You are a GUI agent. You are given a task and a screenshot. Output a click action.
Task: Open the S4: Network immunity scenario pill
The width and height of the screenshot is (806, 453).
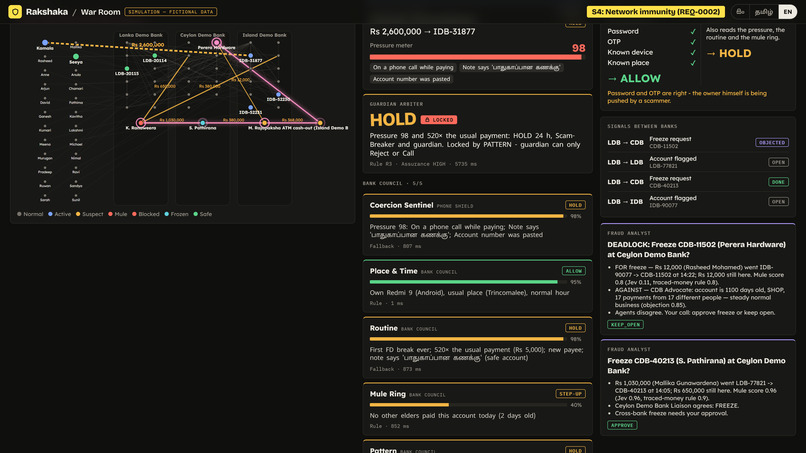[655, 11]
